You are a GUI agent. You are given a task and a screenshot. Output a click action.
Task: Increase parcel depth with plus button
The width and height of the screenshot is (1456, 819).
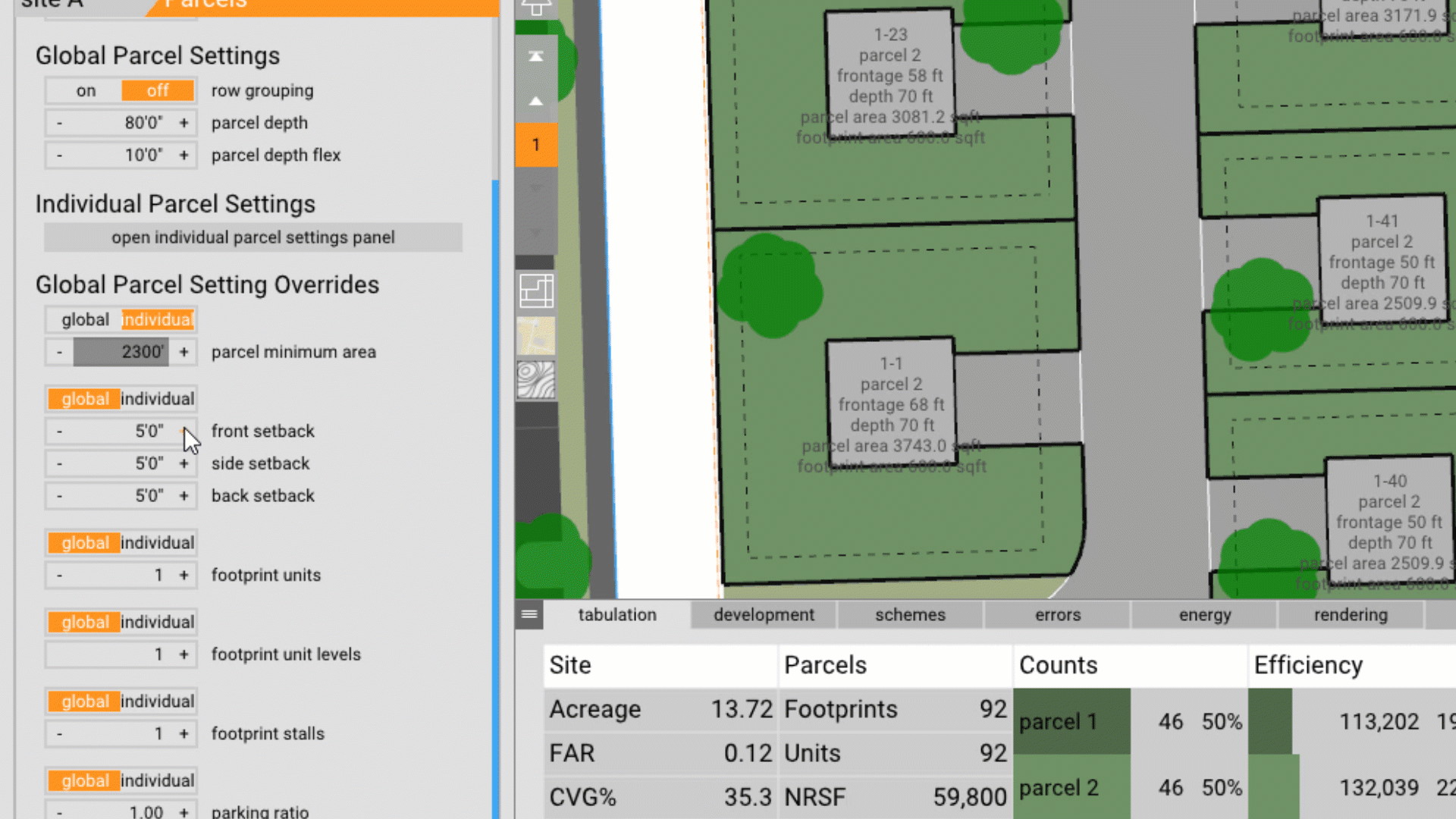tap(184, 123)
